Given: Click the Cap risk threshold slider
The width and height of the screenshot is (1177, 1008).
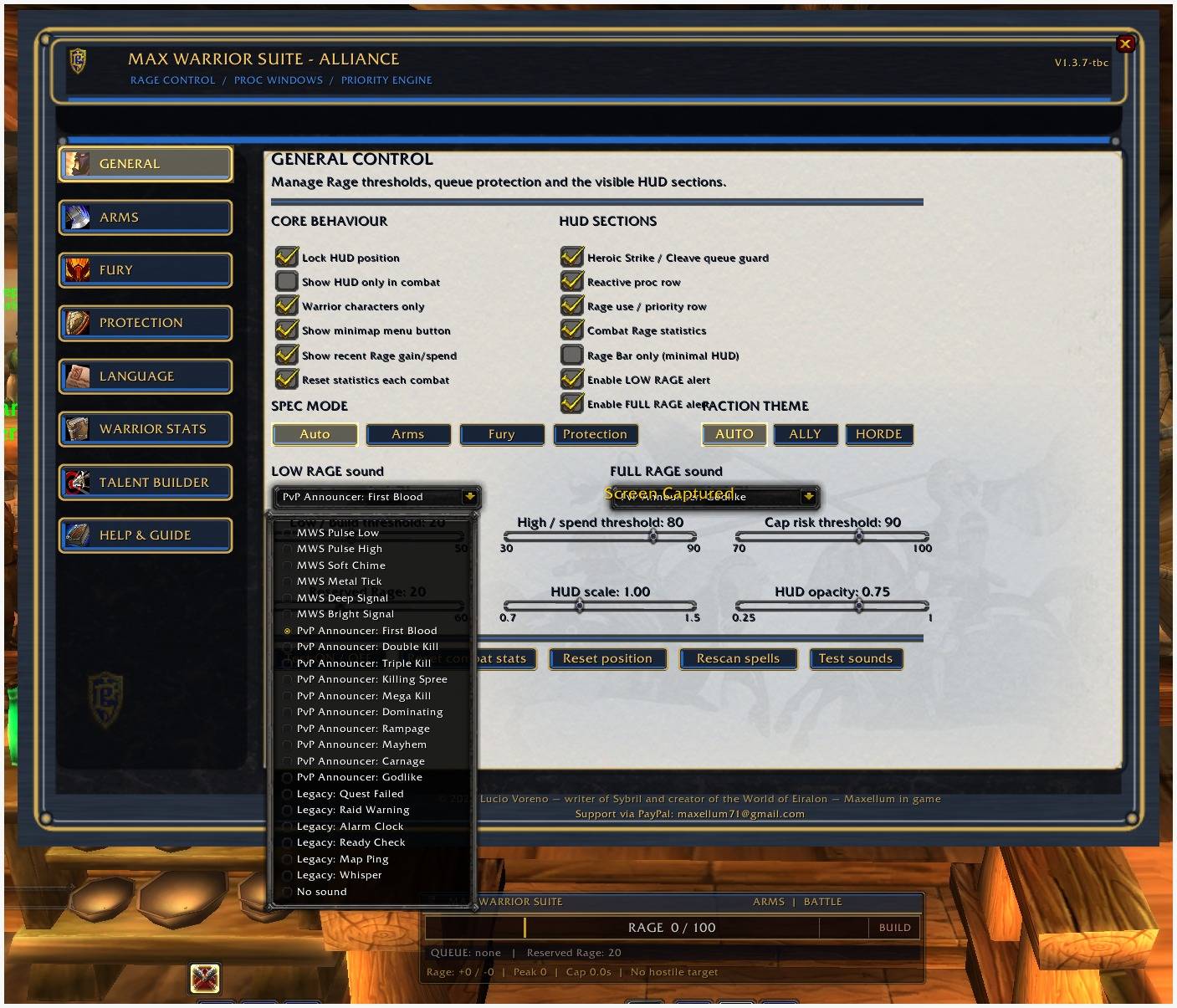Looking at the screenshot, I should [832, 537].
